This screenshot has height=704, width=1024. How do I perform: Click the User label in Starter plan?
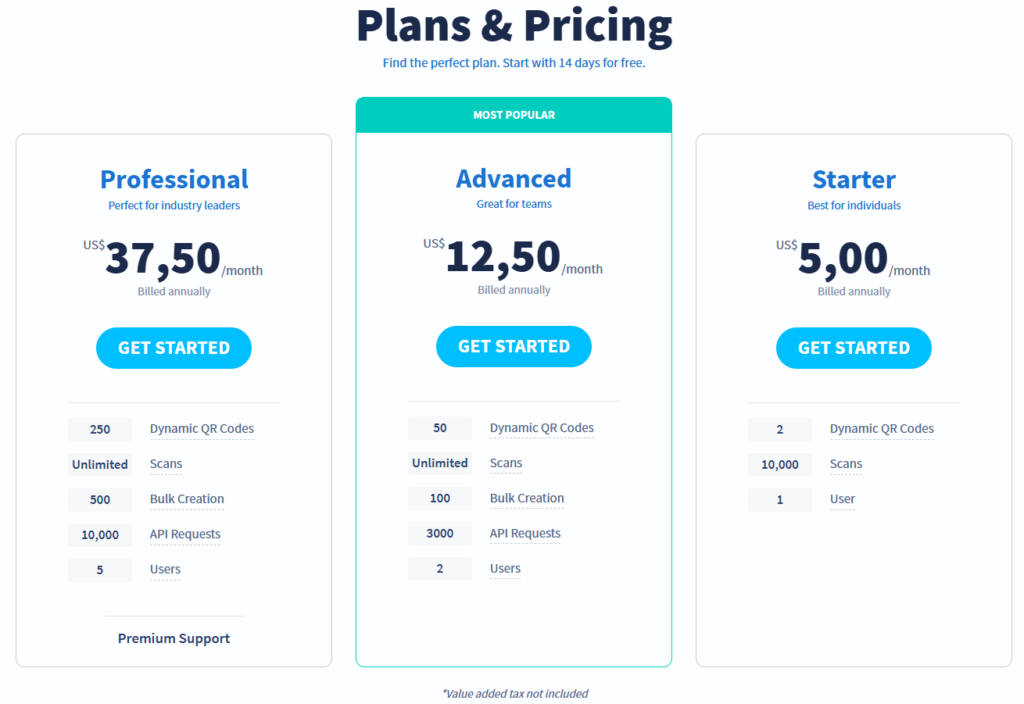[842, 499]
